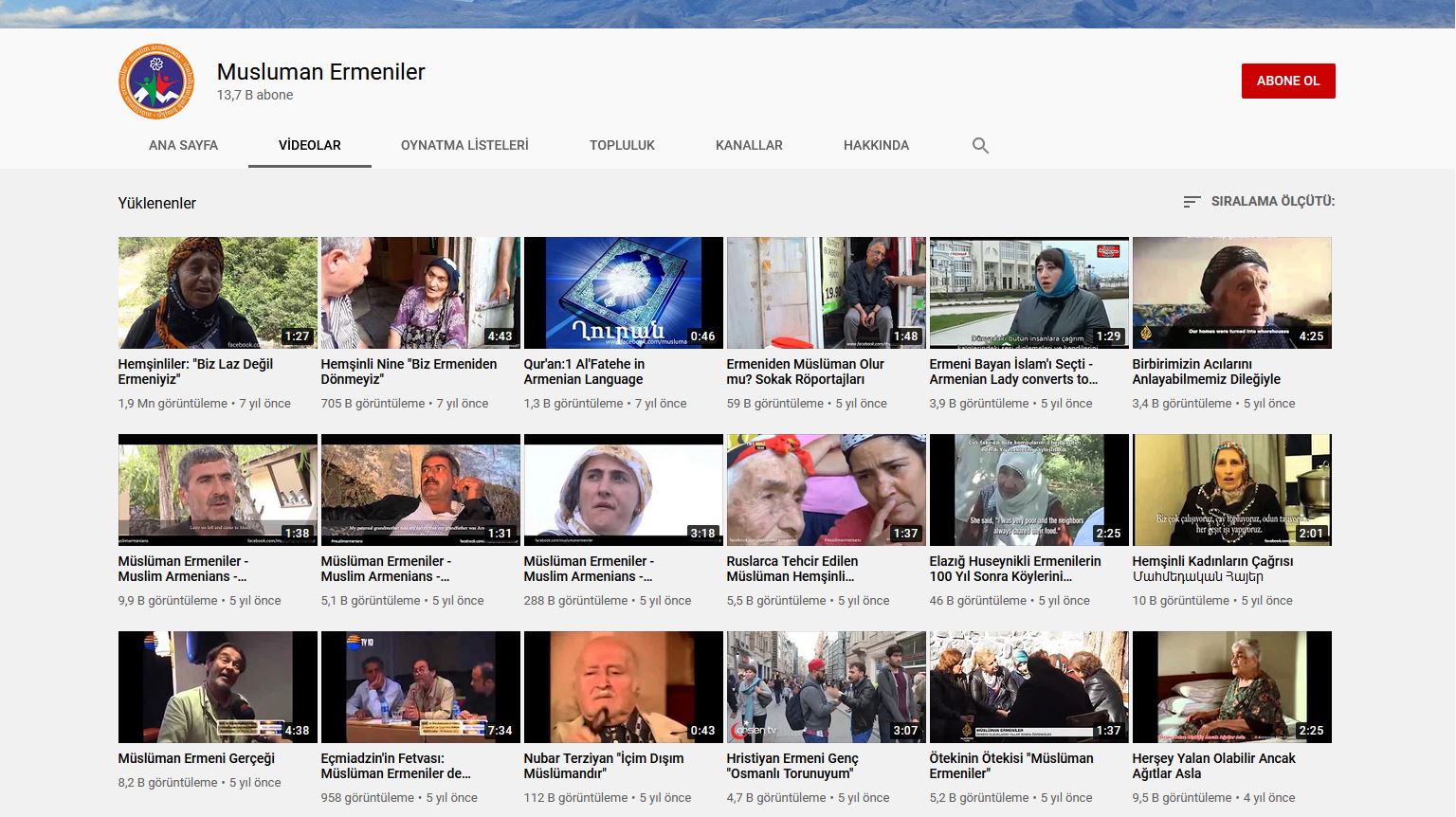Open title 'Müslüman Ermeni Gerçeği'

coord(196,758)
